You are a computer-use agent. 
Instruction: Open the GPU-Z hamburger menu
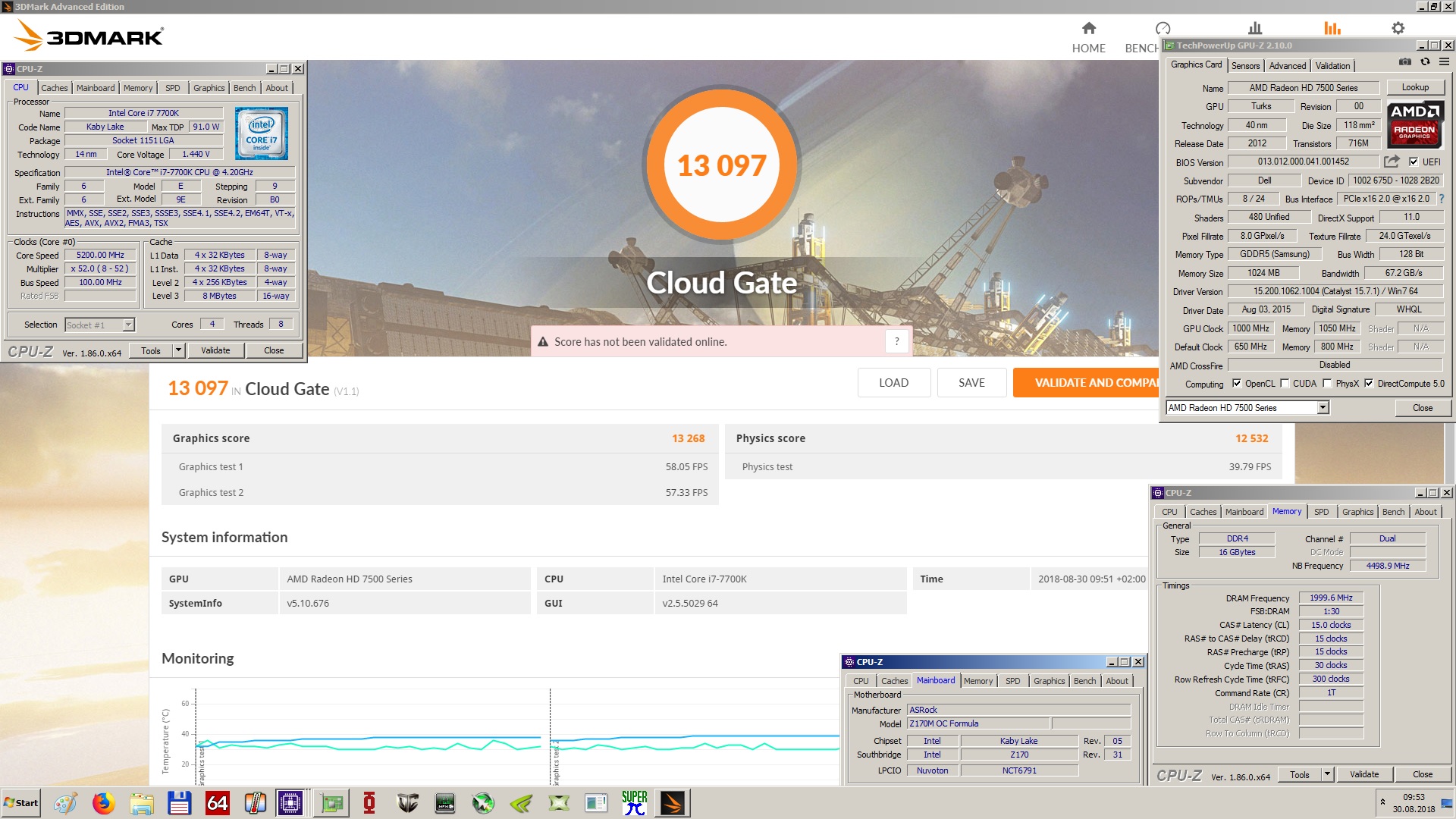1445,62
